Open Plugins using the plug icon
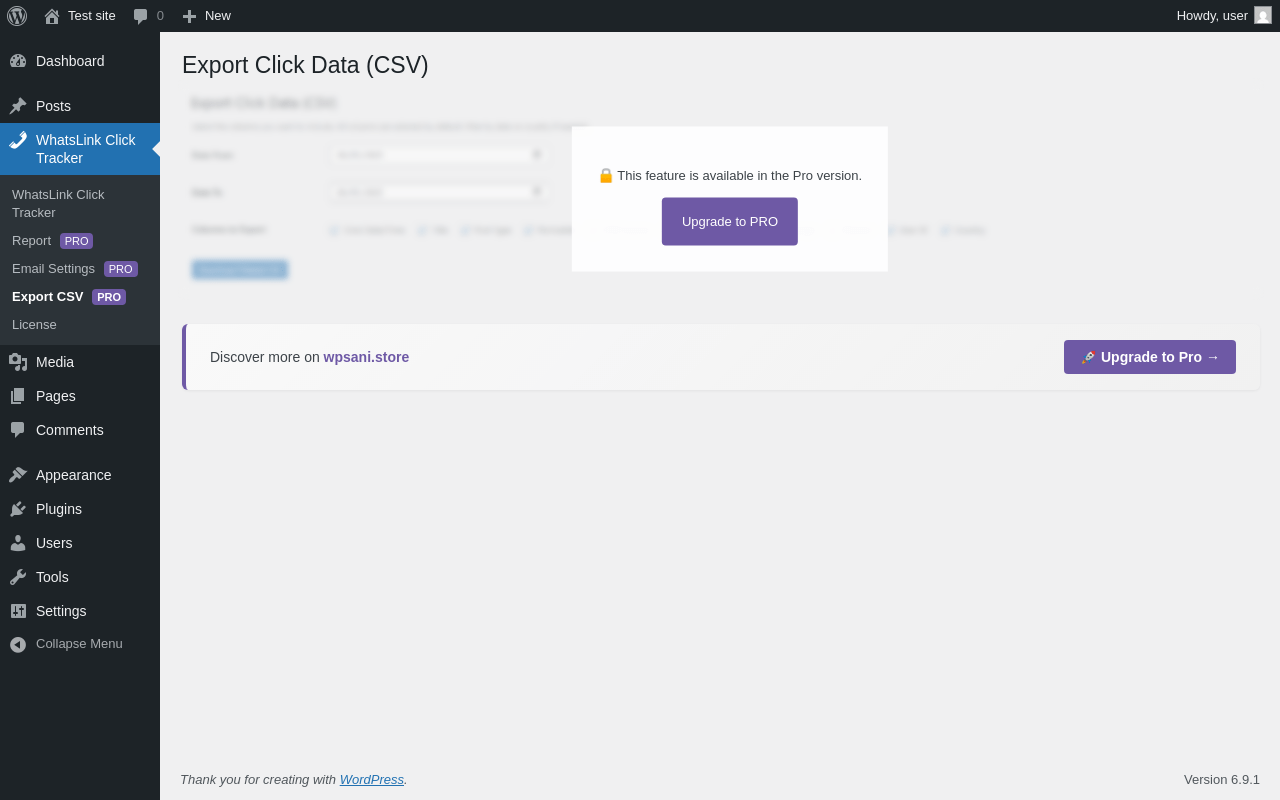1280x800 pixels. click(x=18, y=509)
